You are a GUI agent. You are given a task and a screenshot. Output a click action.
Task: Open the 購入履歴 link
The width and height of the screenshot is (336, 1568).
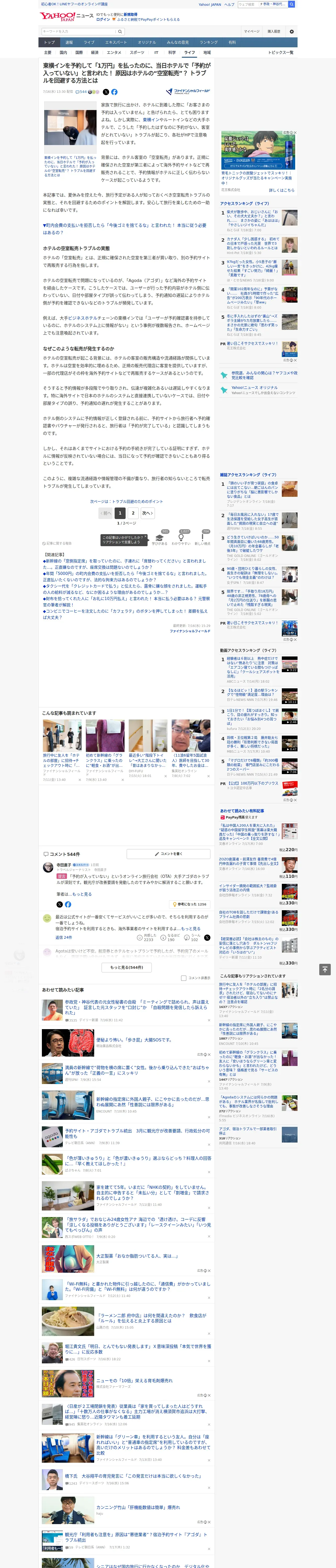point(274,31)
